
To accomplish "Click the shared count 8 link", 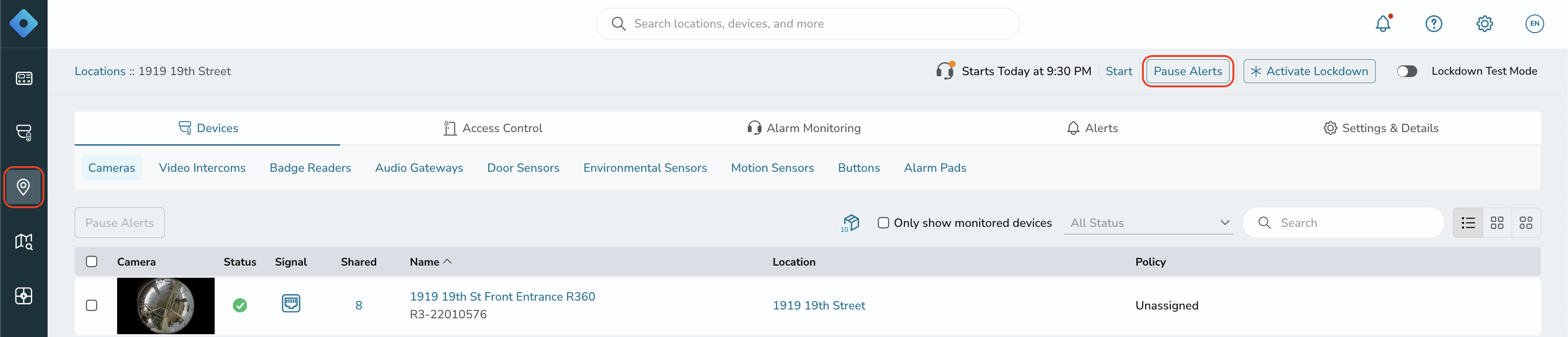I will point(358,305).
